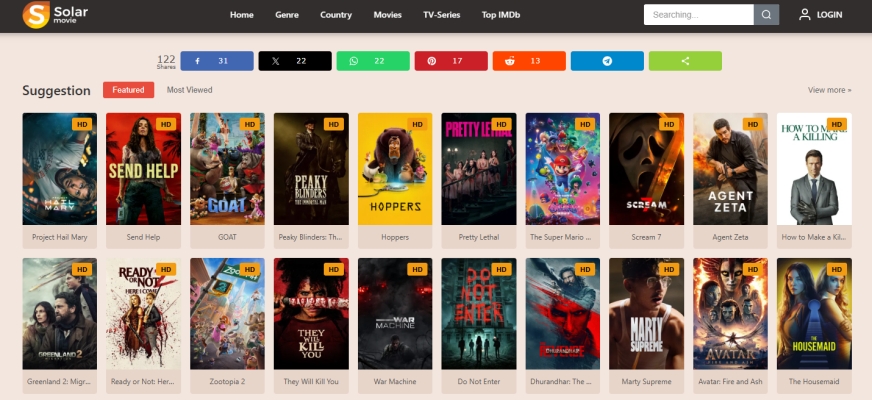Click the Solar Movie logo

pyautogui.click(x=50, y=15)
